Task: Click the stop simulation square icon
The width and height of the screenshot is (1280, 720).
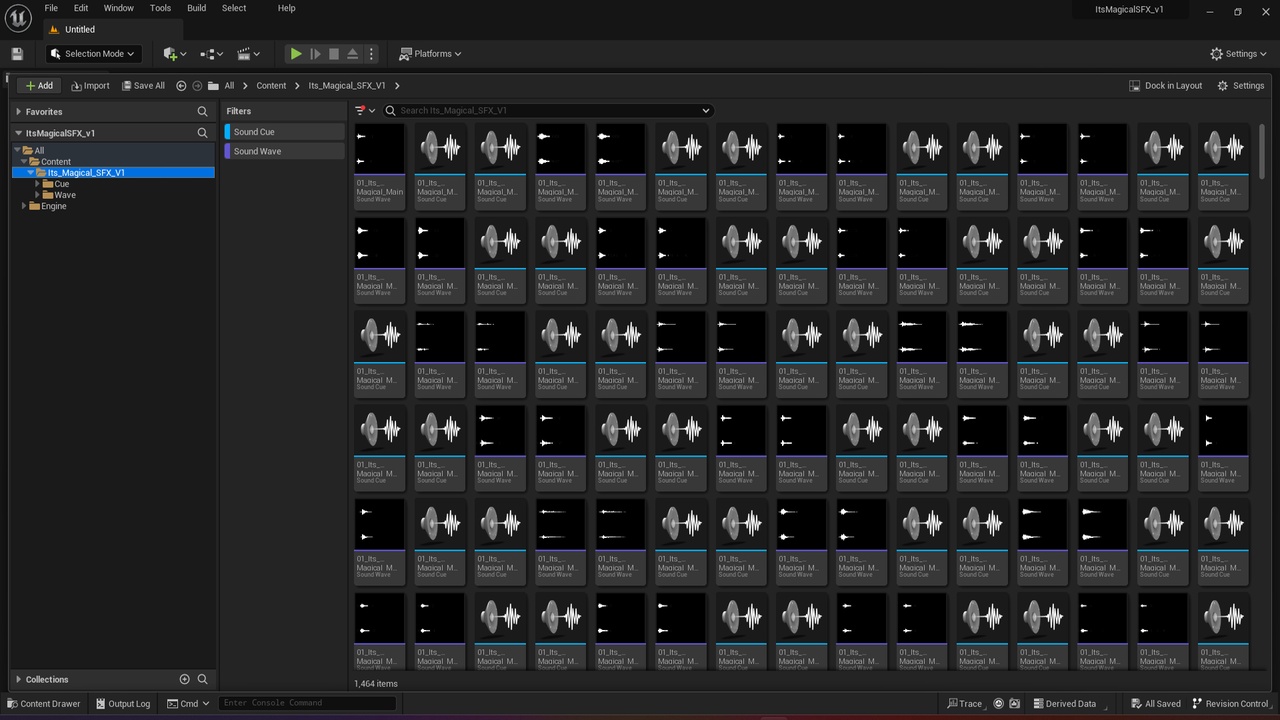Action: coord(334,54)
